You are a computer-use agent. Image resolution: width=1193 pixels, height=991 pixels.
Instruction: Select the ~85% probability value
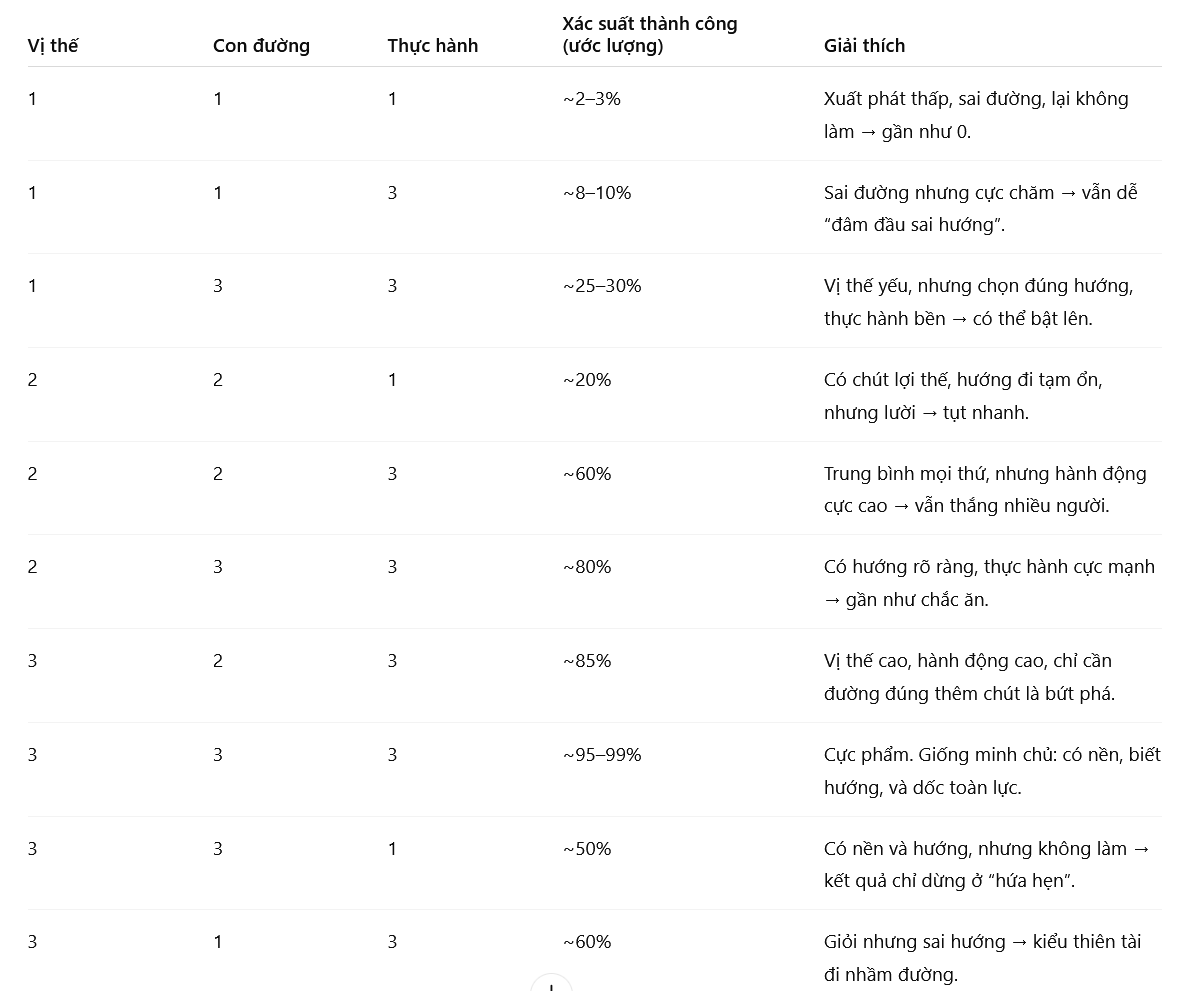(x=586, y=661)
